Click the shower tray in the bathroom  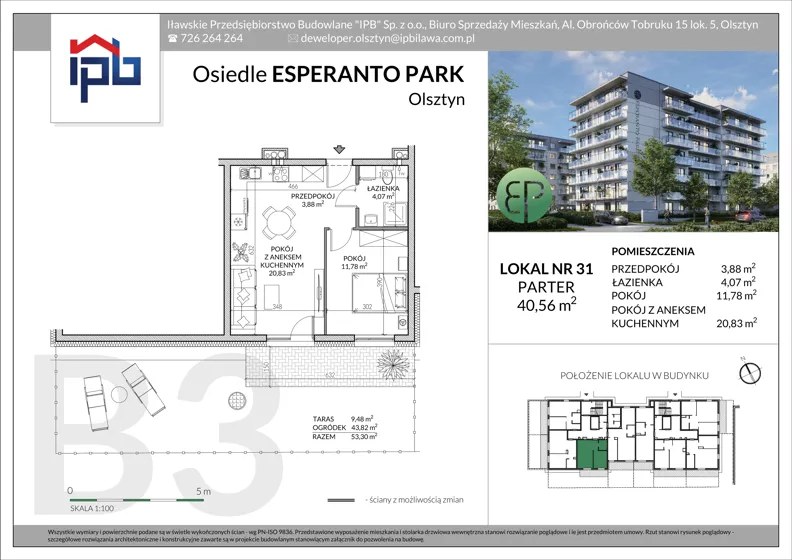(x=395, y=214)
